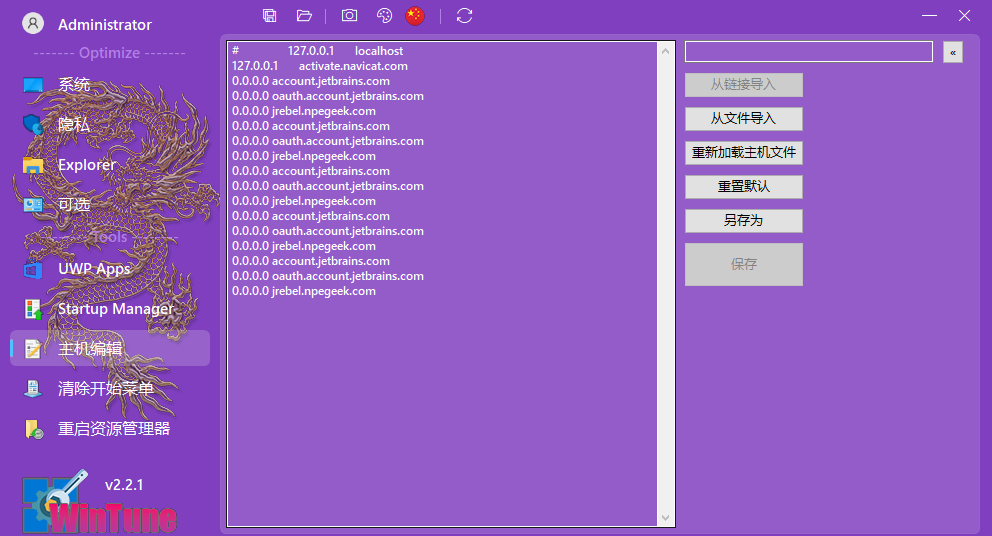The width and height of the screenshot is (992, 536).
Task: Click the Explorer folder icon
Action: click(x=33, y=165)
